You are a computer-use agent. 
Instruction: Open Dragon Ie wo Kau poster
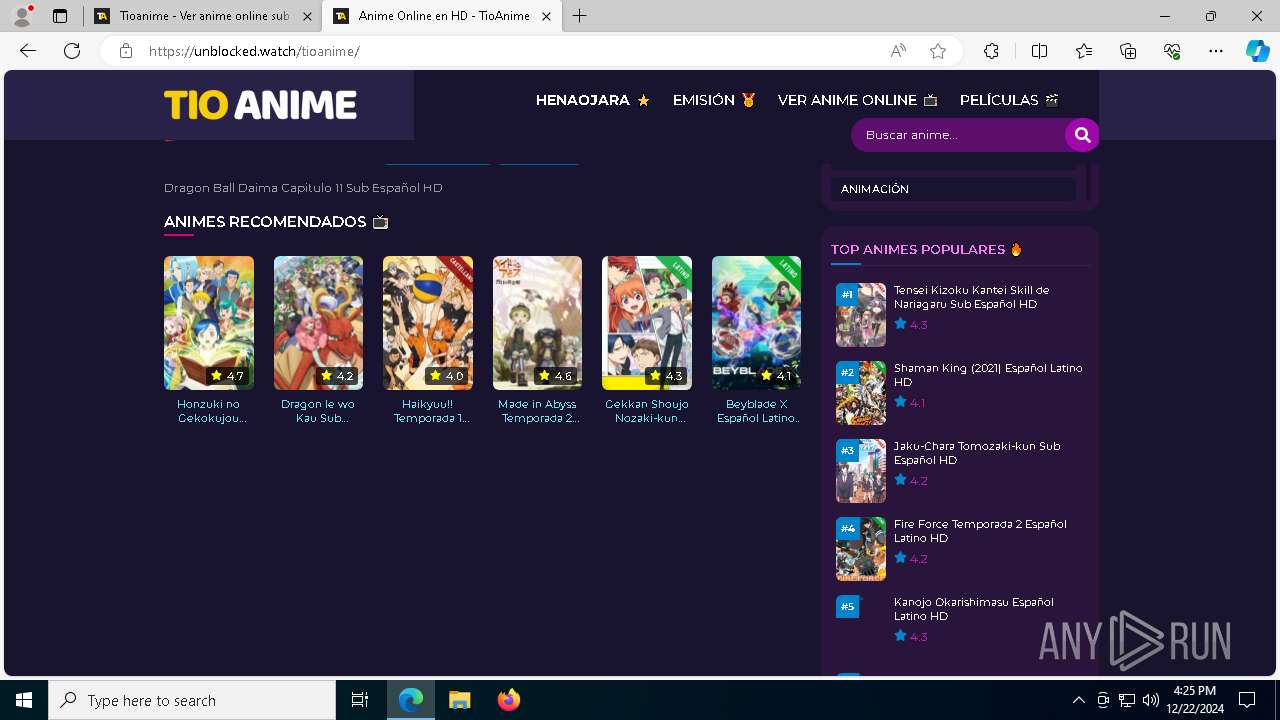318,323
